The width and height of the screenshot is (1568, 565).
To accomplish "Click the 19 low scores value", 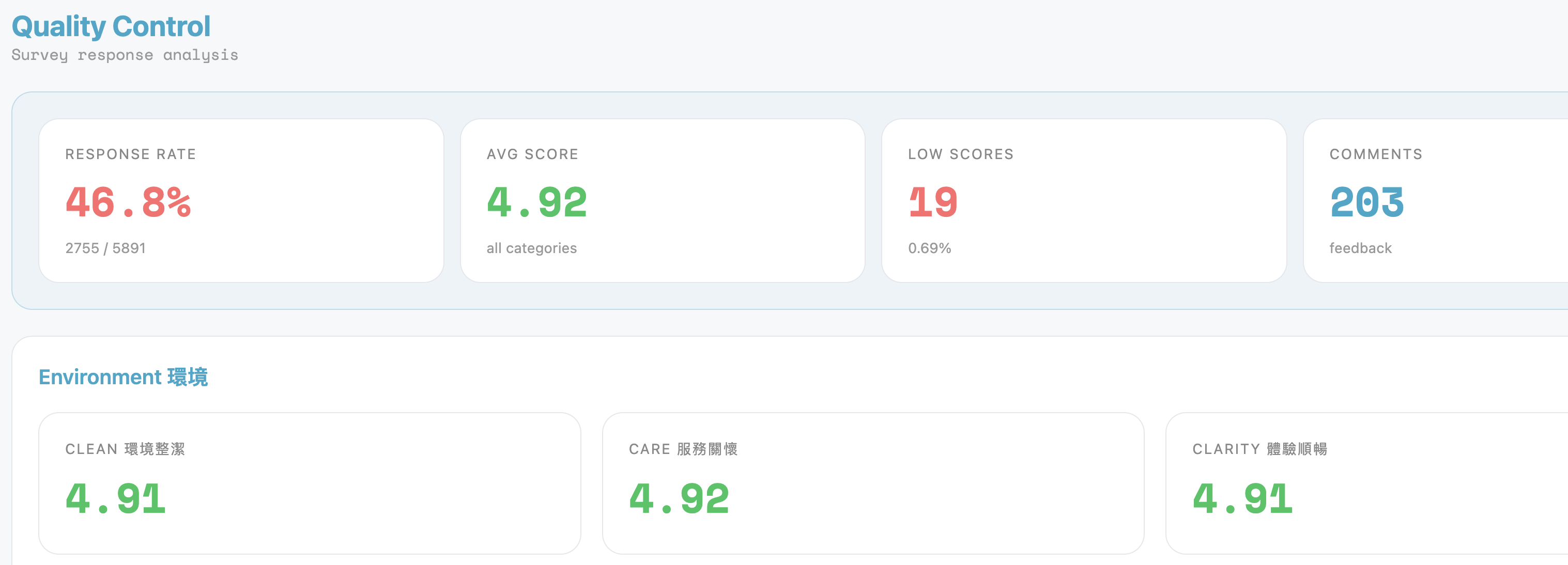I will pos(933,202).
